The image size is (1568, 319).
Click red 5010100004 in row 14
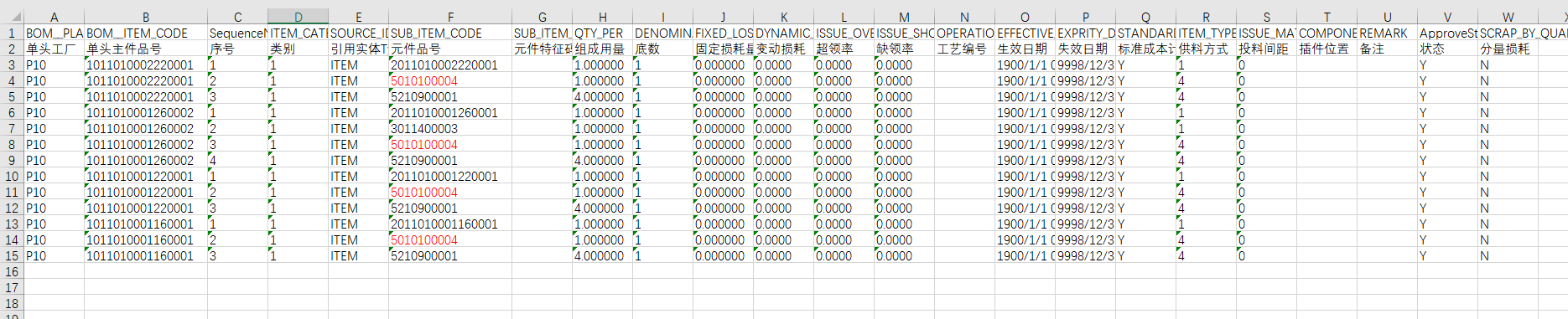450,239
